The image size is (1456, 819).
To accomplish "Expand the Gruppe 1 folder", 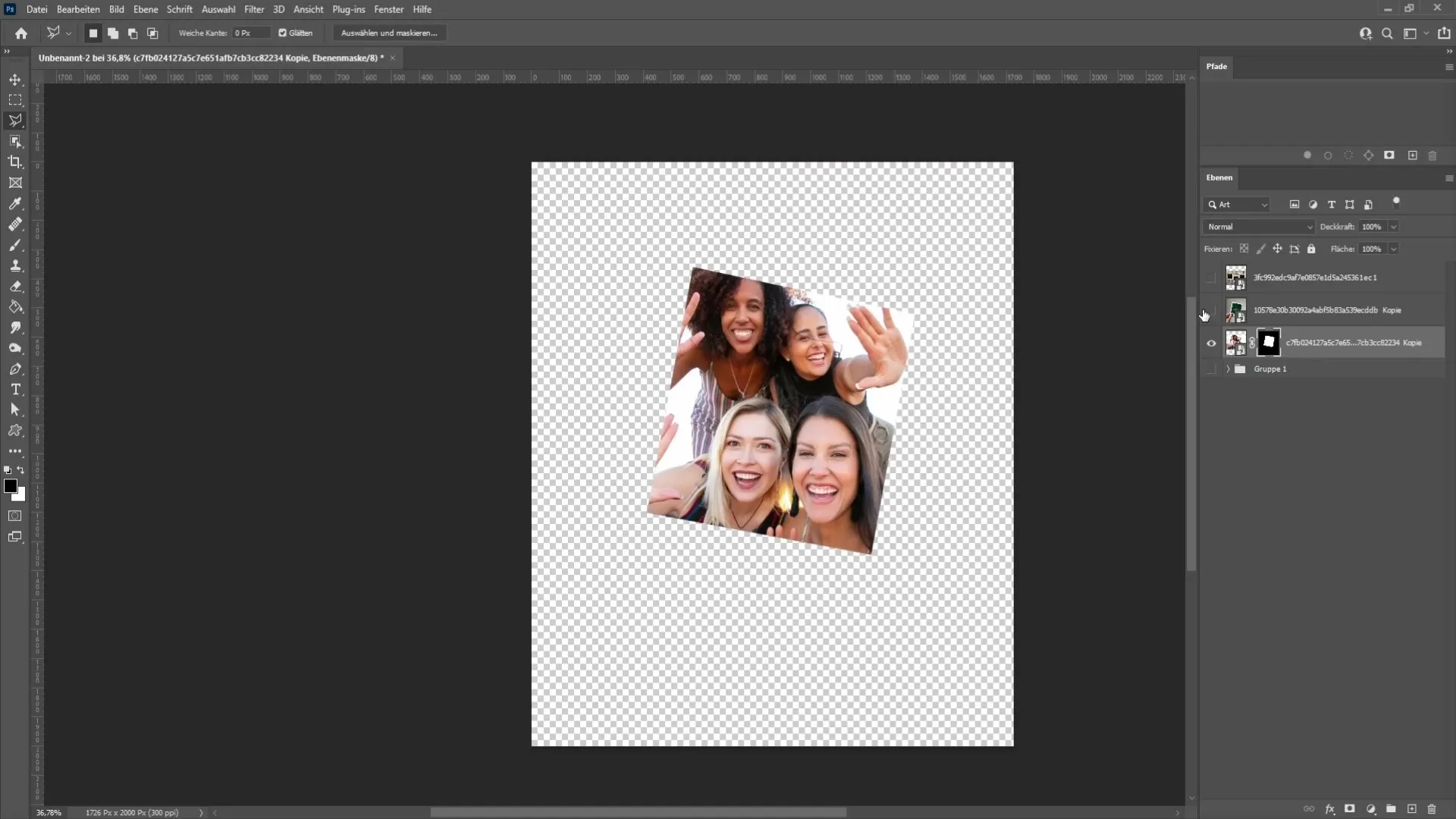I will point(1228,369).
